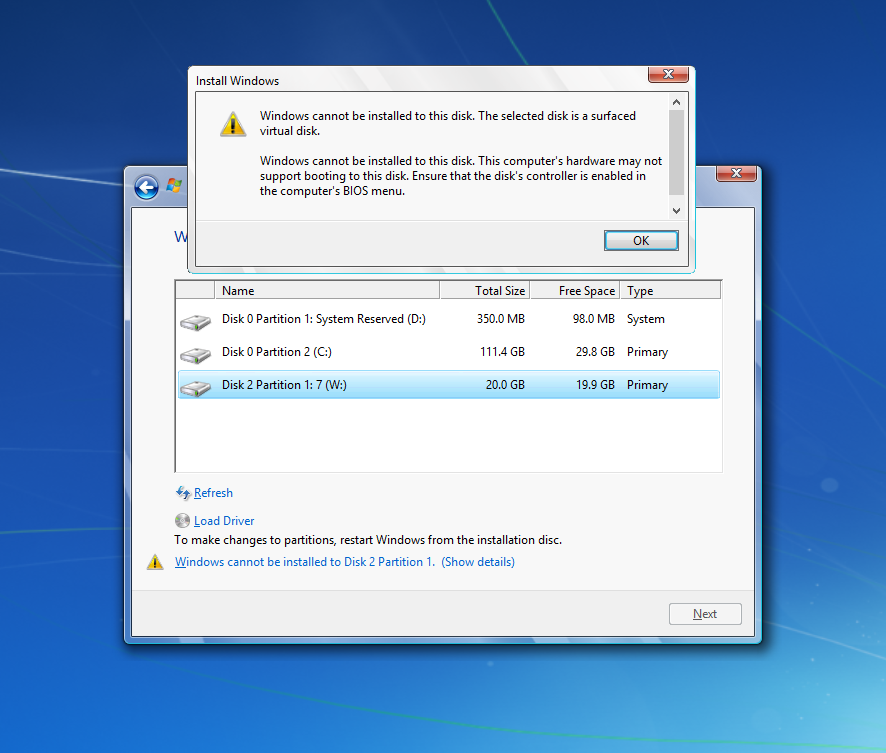Click the drive icon for System Reserved partition
Viewport: 886px width, 753px height.
(x=196, y=323)
